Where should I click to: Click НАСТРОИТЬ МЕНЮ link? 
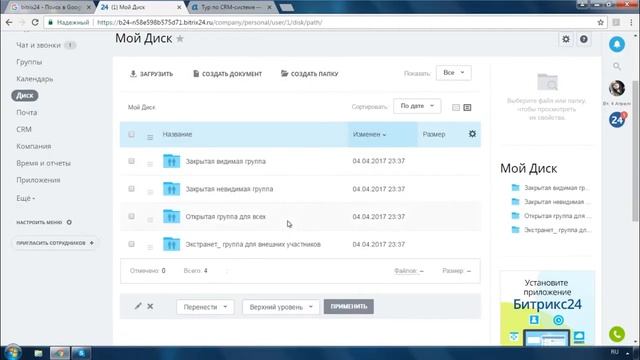pos(44,222)
